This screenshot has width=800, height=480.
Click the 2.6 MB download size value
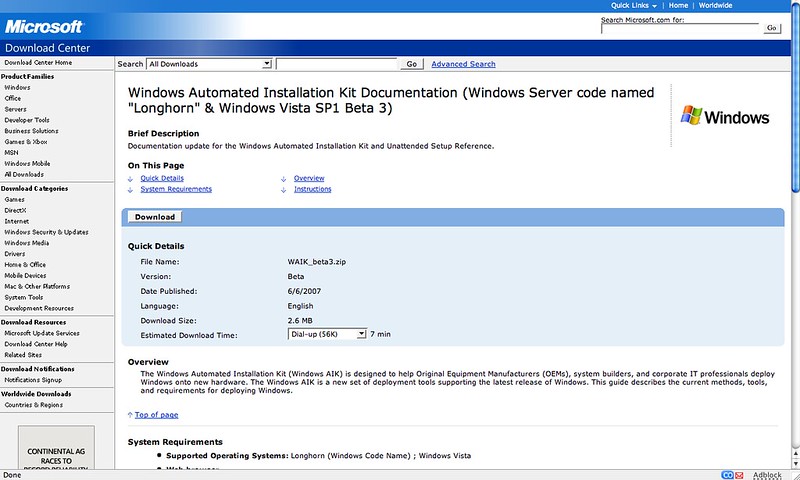[x=300, y=321]
